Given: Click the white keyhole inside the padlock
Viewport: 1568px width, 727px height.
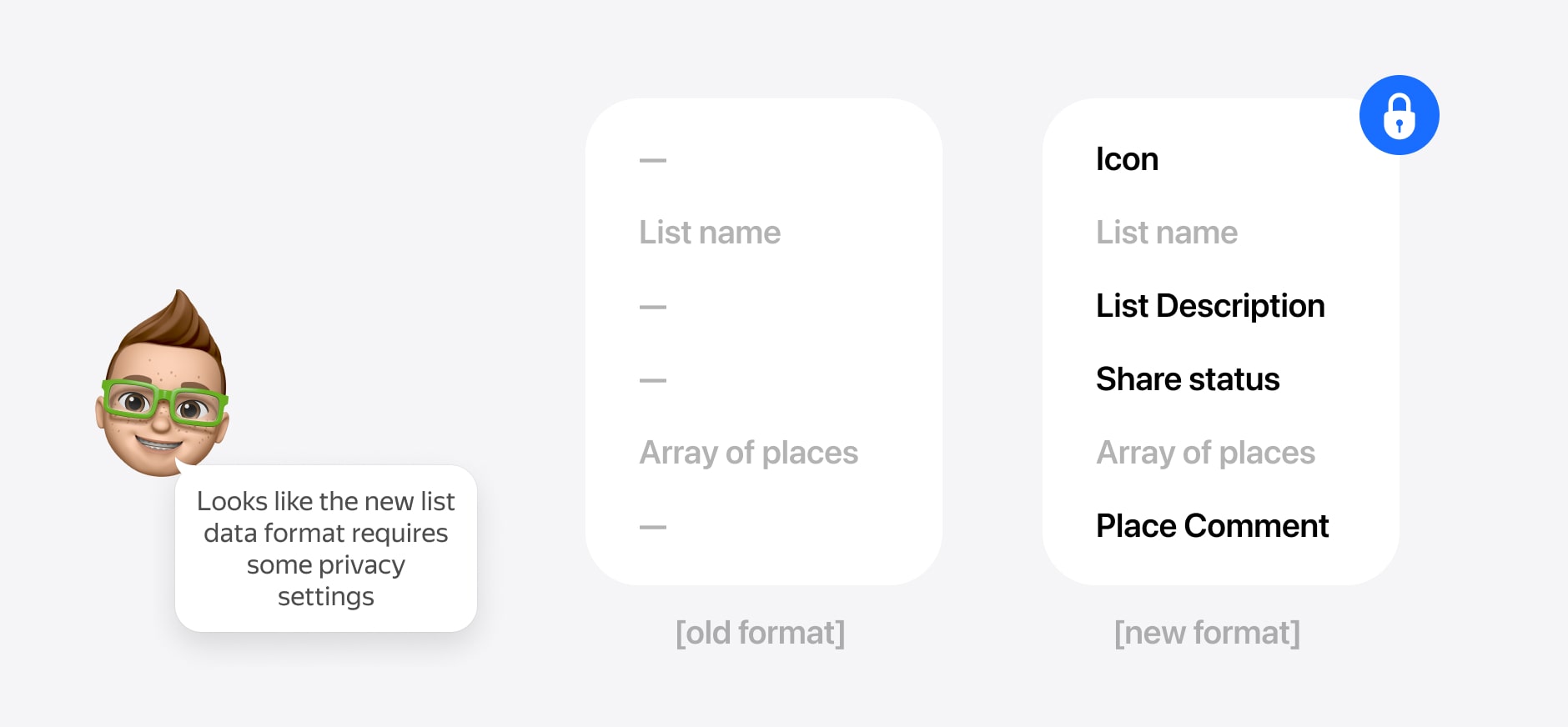Looking at the screenshot, I should [1400, 127].
